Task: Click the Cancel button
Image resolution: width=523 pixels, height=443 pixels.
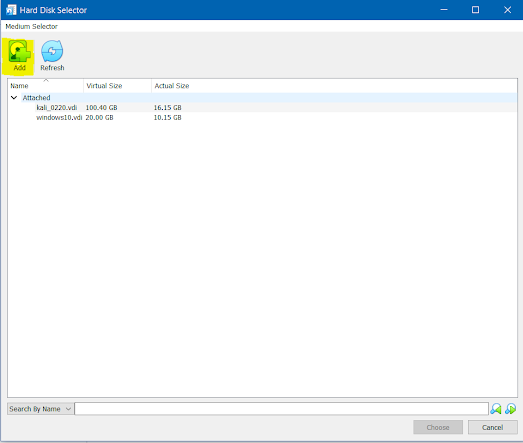Action: tap(493, 427)
